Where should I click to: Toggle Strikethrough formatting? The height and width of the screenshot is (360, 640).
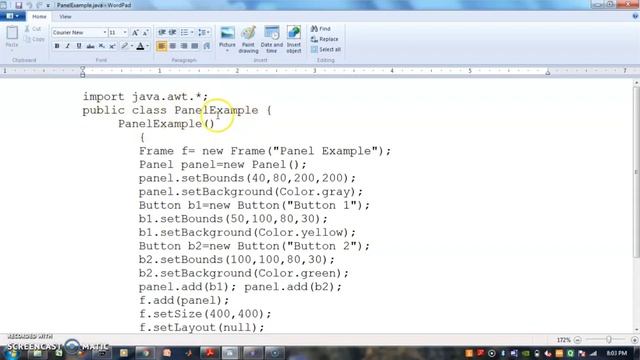pyautogui.click(x=90, y=46)
